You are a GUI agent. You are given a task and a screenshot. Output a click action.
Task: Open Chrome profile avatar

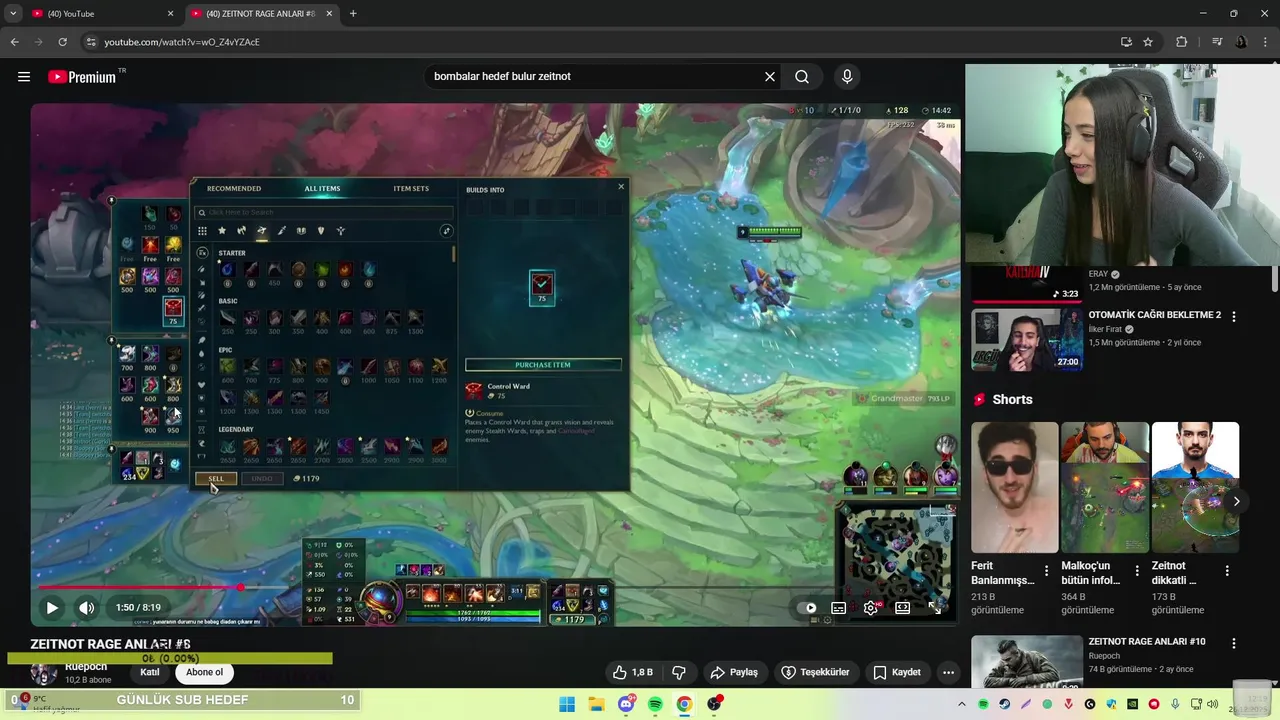pyautogui.click(x=1241, y=42)
